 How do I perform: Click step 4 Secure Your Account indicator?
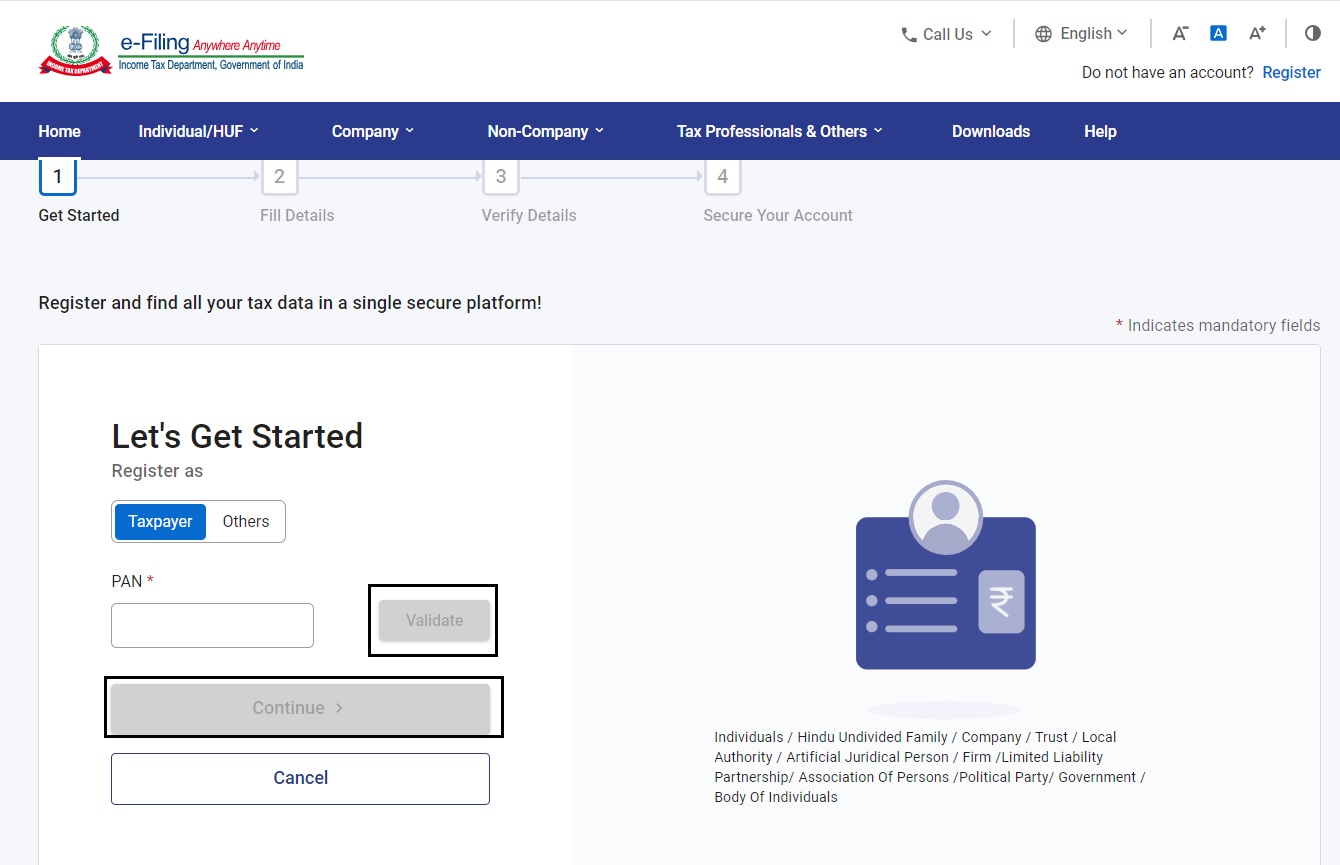pos(722,176)
